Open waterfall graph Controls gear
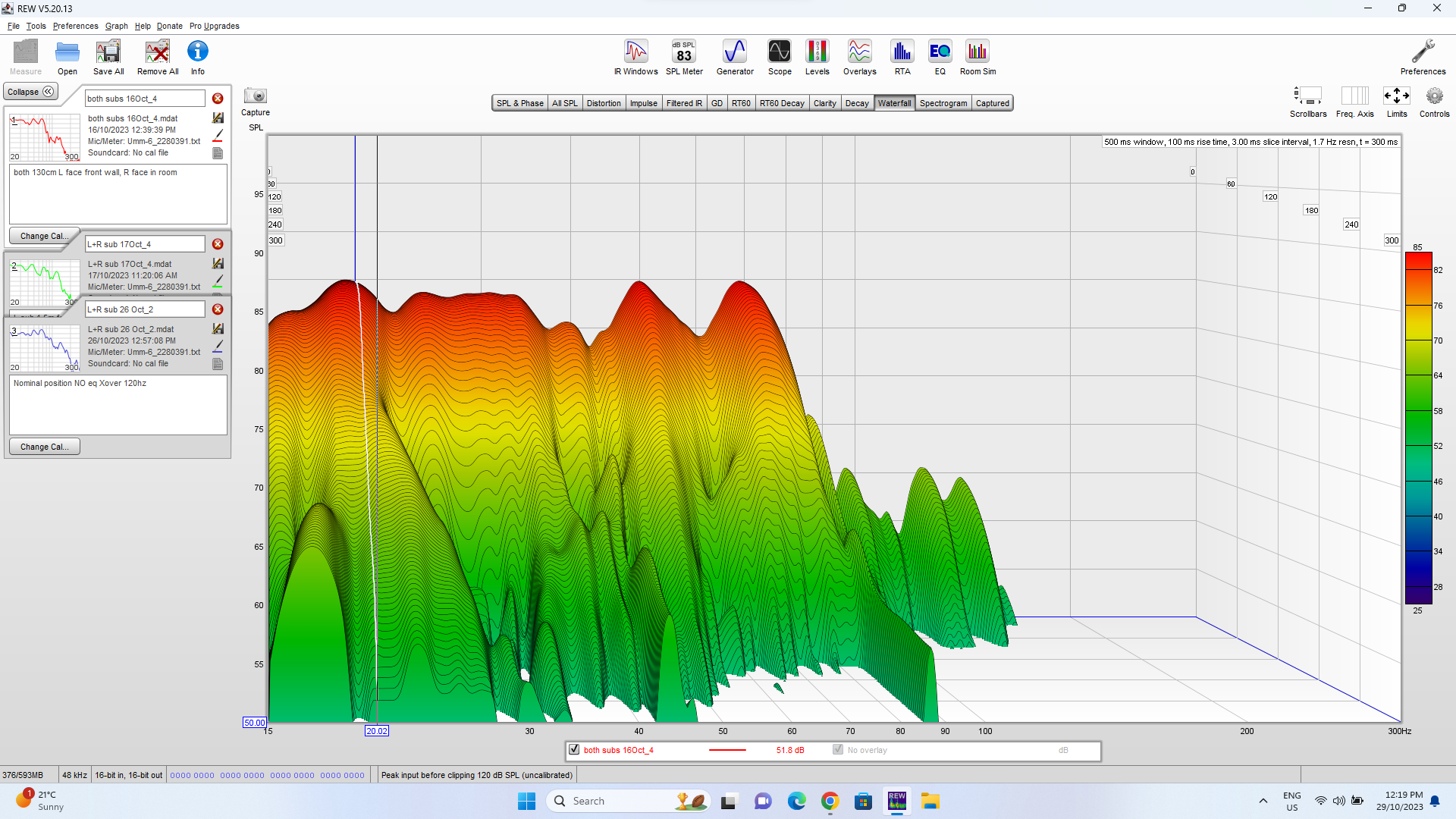This screenshot has width=1456, height=819. [1433, 96]
